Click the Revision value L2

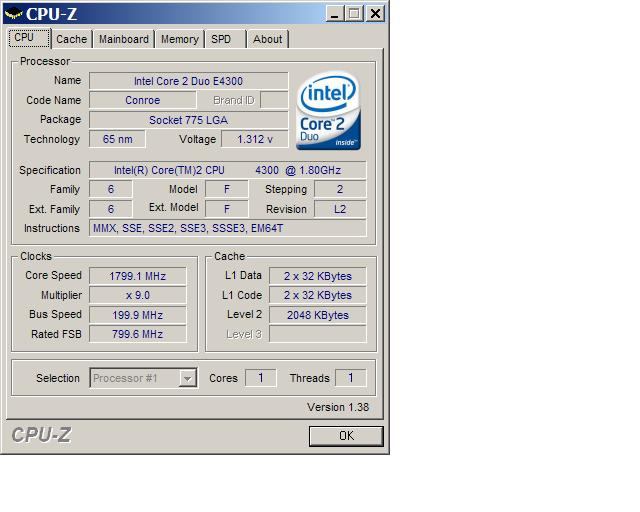[340, 209]
